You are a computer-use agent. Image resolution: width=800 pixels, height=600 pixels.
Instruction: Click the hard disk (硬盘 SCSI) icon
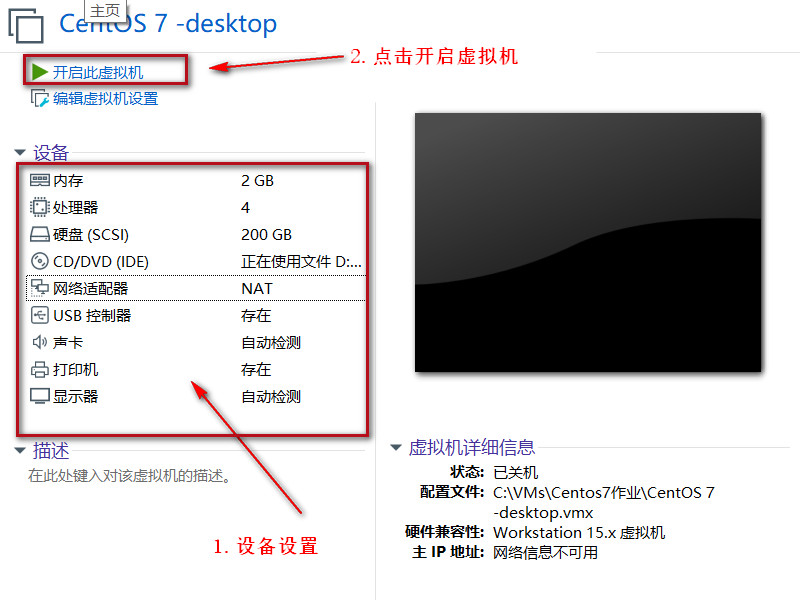click(x=40, y=234)
